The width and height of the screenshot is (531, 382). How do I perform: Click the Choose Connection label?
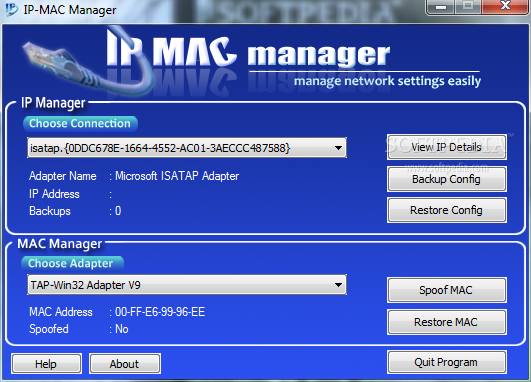coord(80,124)
